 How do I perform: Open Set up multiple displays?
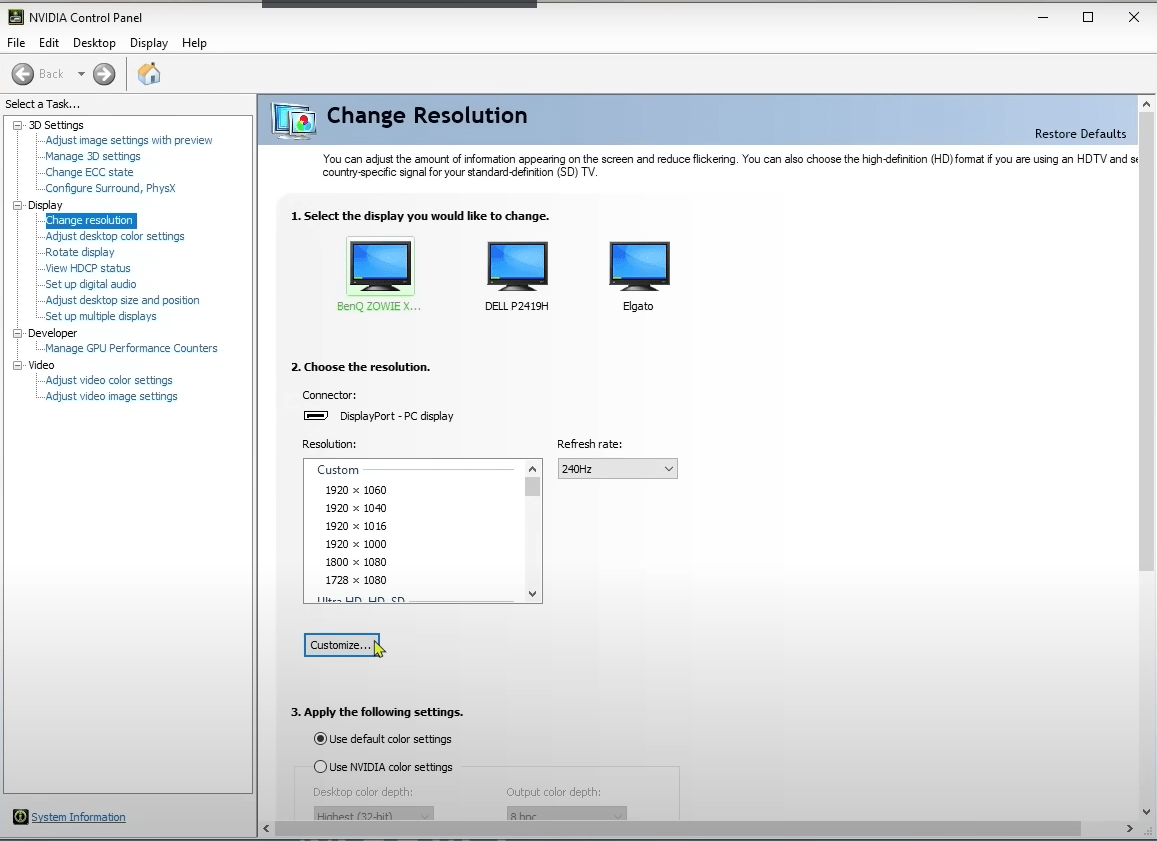coord(101,316)
